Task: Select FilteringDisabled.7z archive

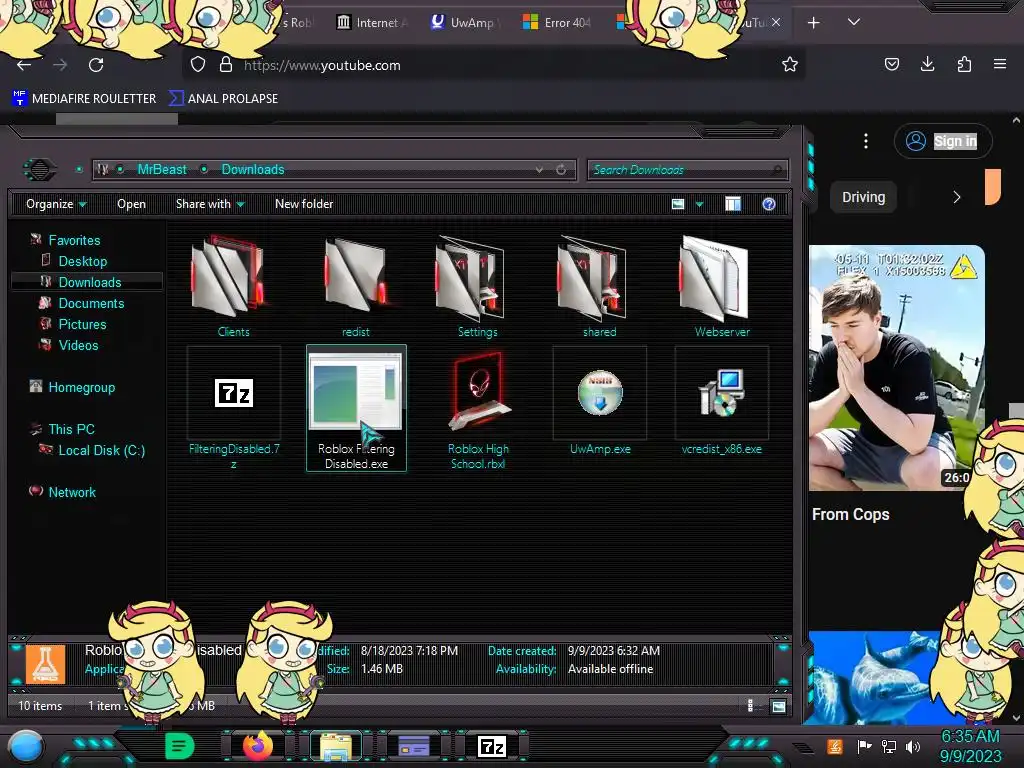Action: pyautogui.click(x=234, y=408)
